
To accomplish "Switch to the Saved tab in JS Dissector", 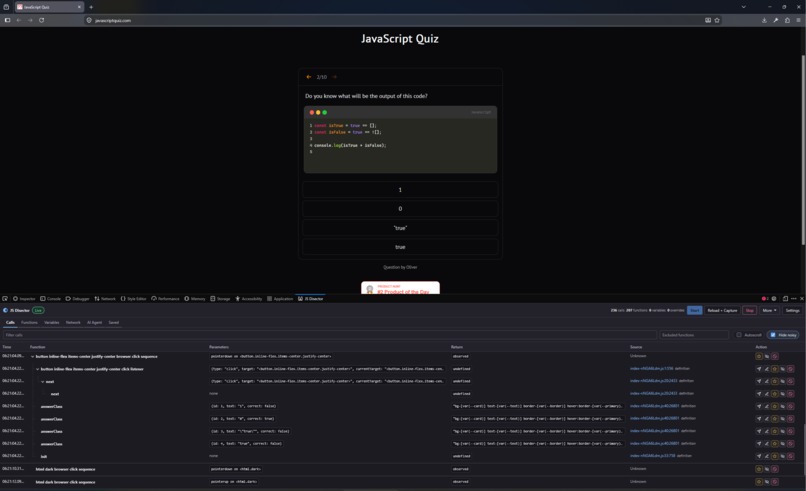I will (114, 322).
